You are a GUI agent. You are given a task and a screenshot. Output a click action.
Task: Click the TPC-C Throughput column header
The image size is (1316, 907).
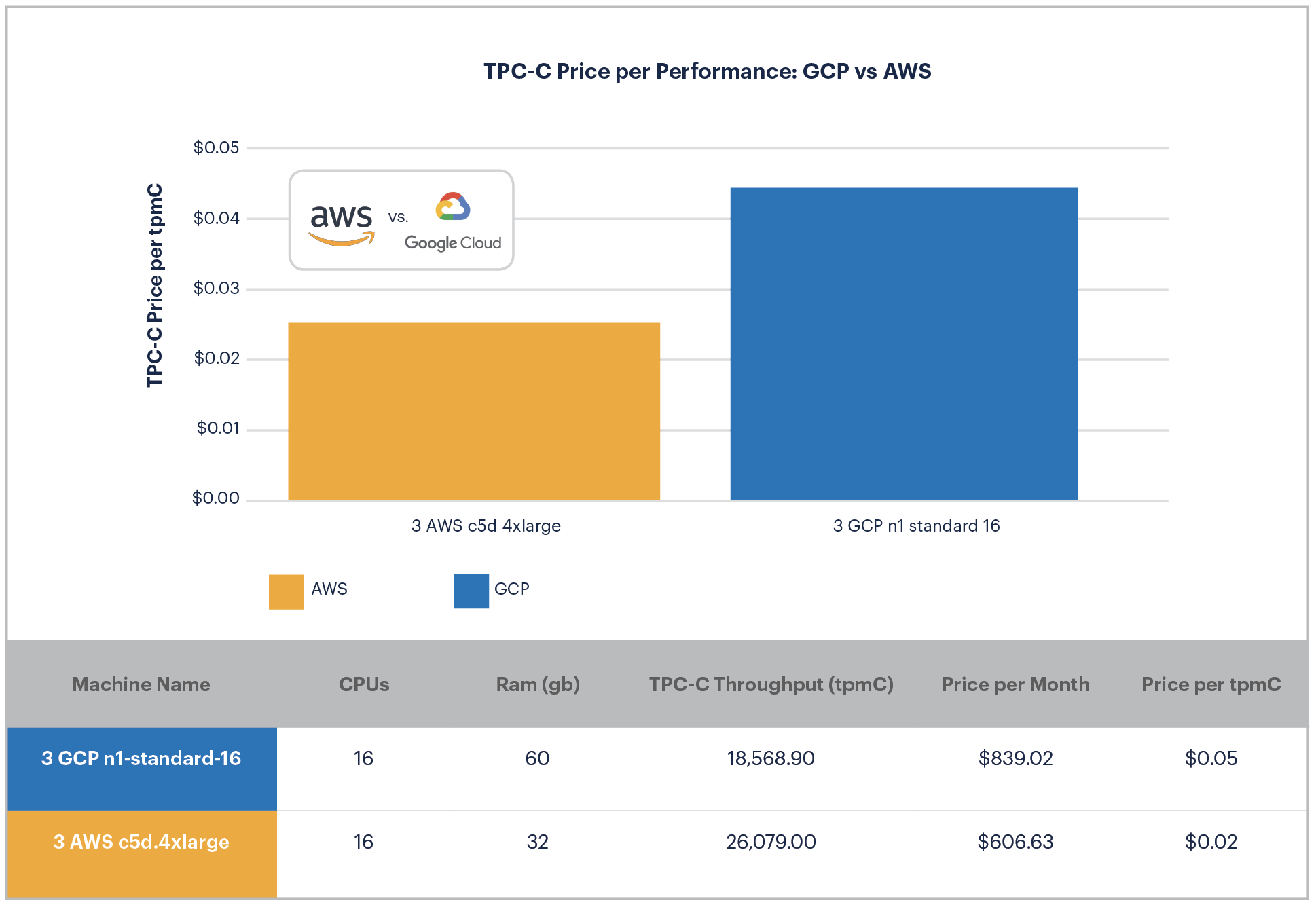(x=771, y=684)
